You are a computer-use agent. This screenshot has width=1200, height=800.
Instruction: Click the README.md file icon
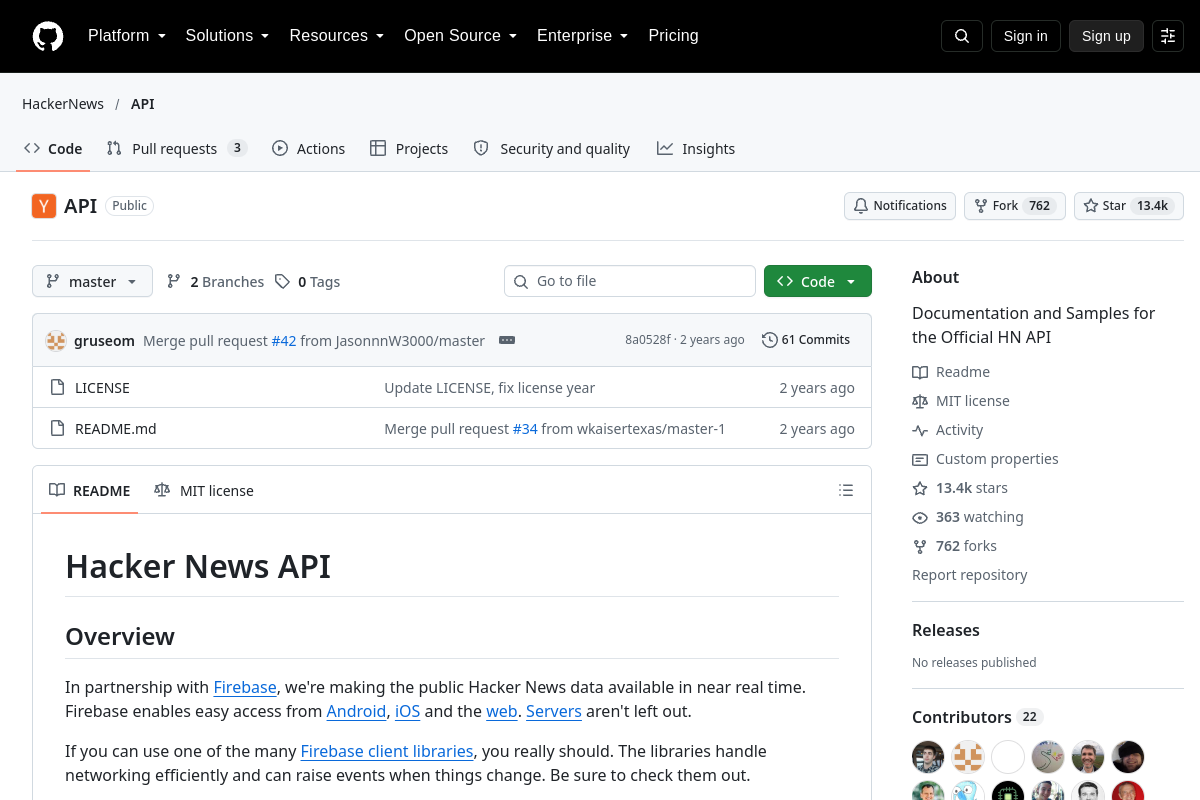58,429
